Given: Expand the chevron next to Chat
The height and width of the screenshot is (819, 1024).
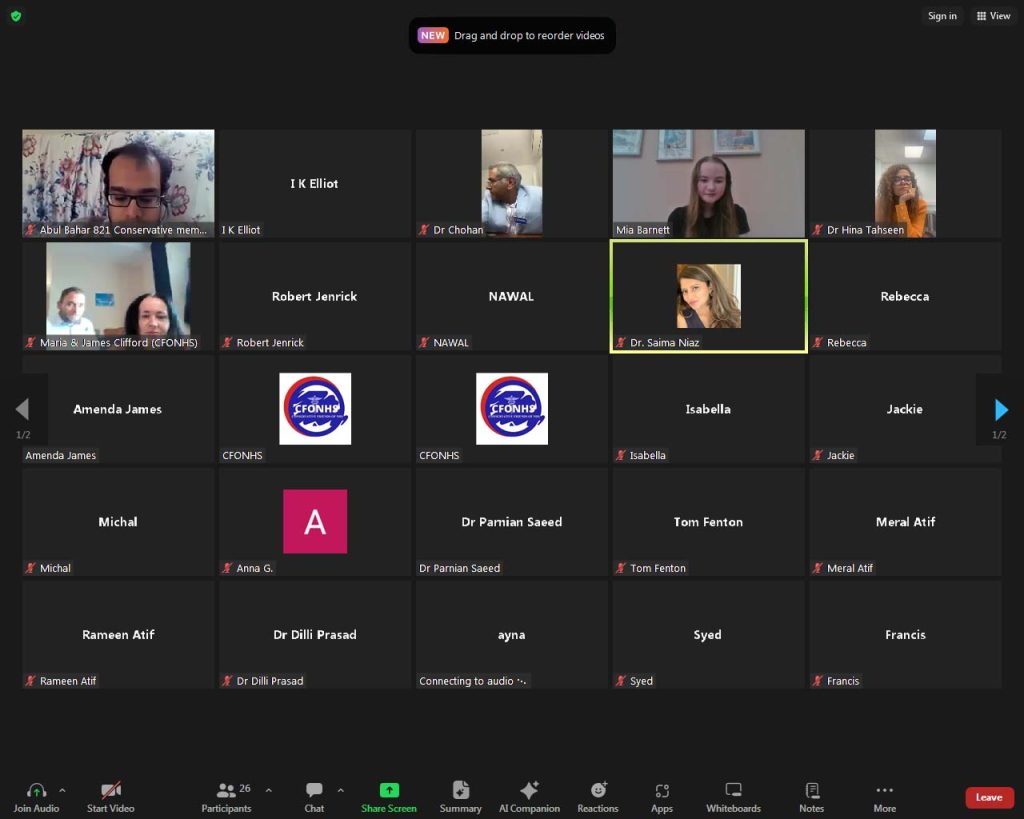Looking at the screenshot, I should point(340,790).
